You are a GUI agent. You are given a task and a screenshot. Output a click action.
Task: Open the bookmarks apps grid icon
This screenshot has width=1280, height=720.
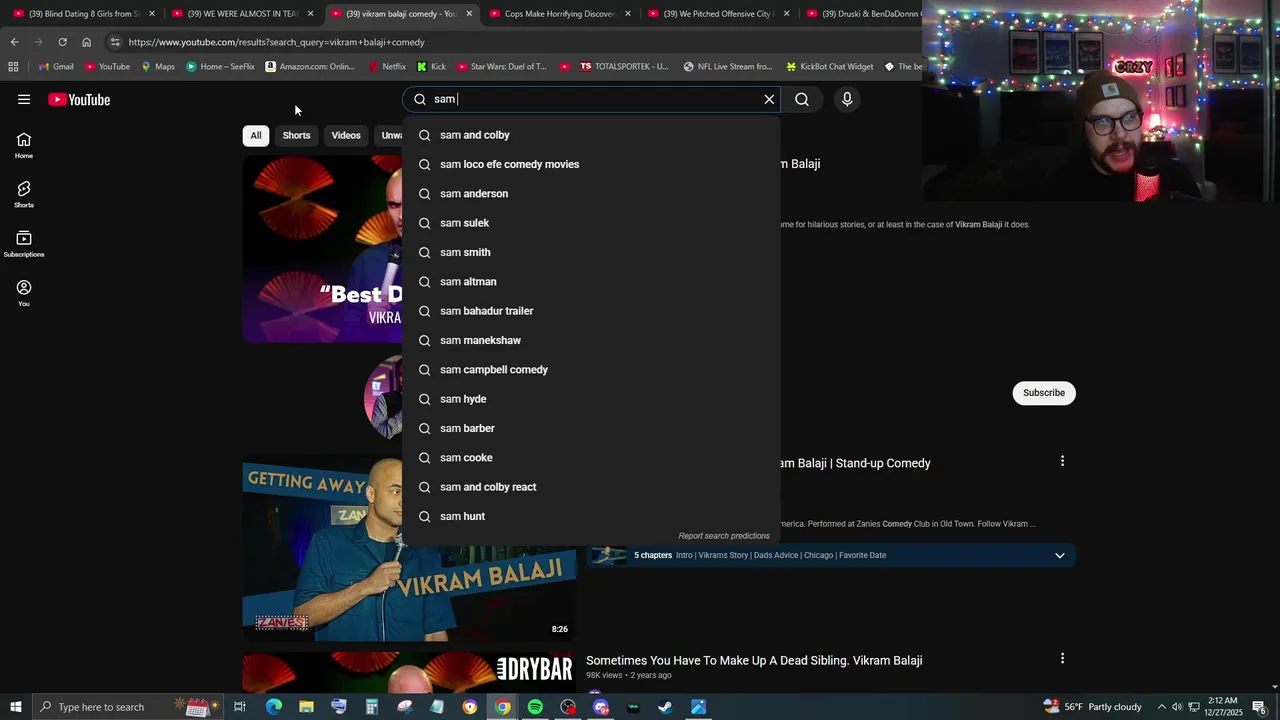13,67
